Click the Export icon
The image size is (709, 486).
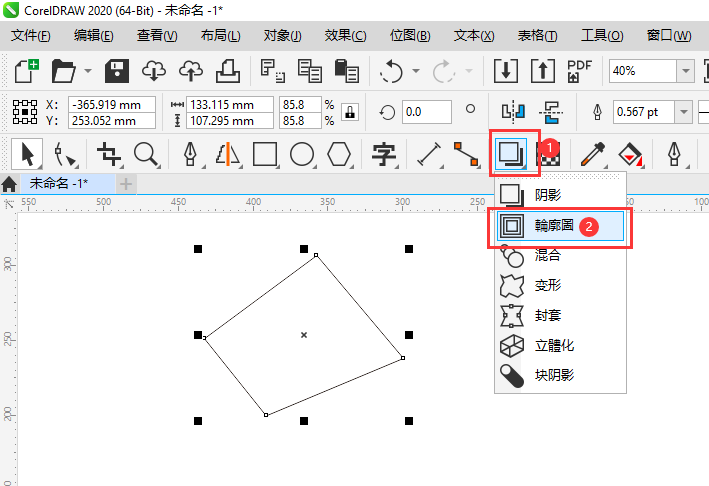[543, 71]
